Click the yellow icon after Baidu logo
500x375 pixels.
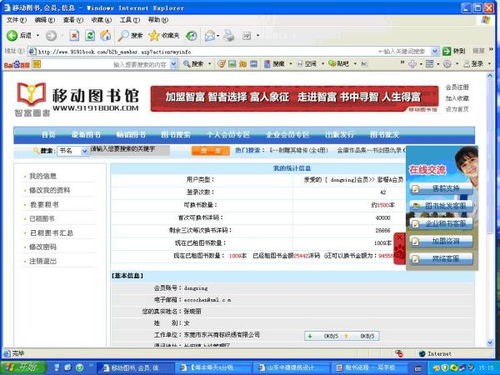point(37,64)
